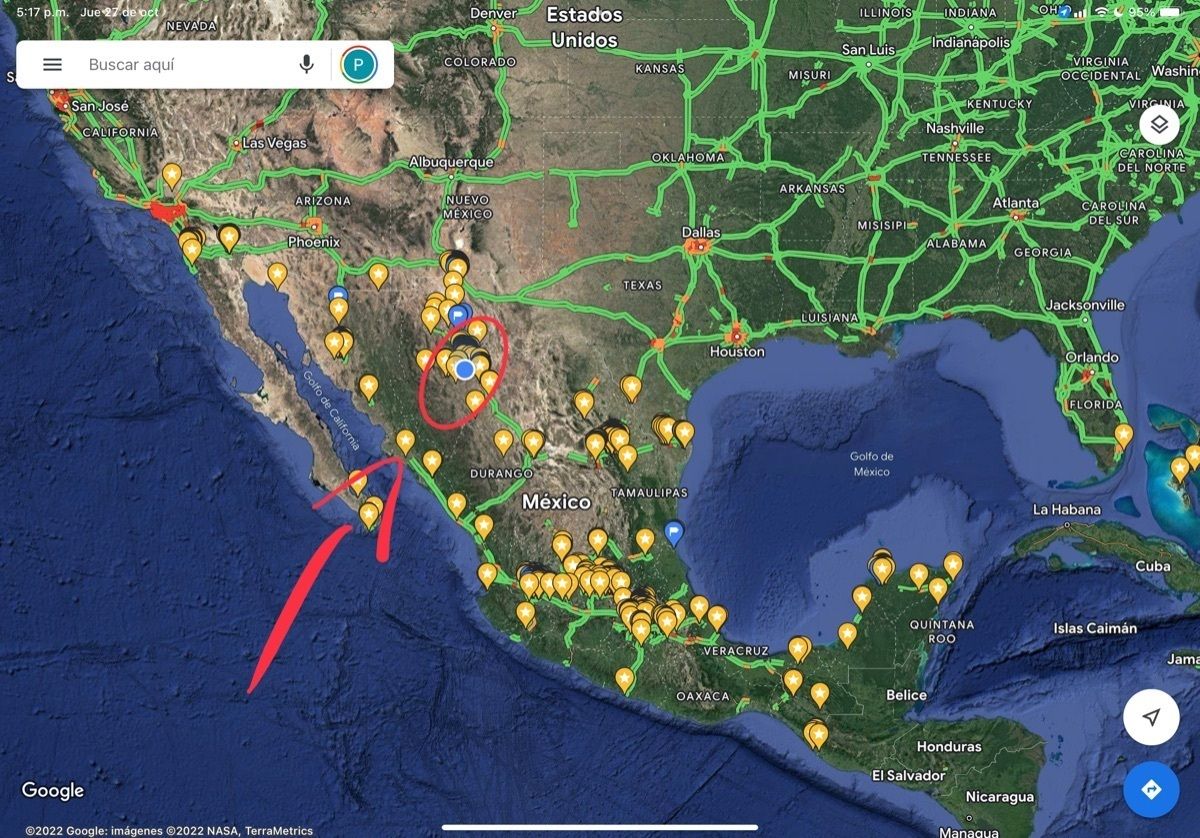This screenshot has height=838, width=1200.
Task: Select the La Habana city label
Action: [x=1066, y=509]
